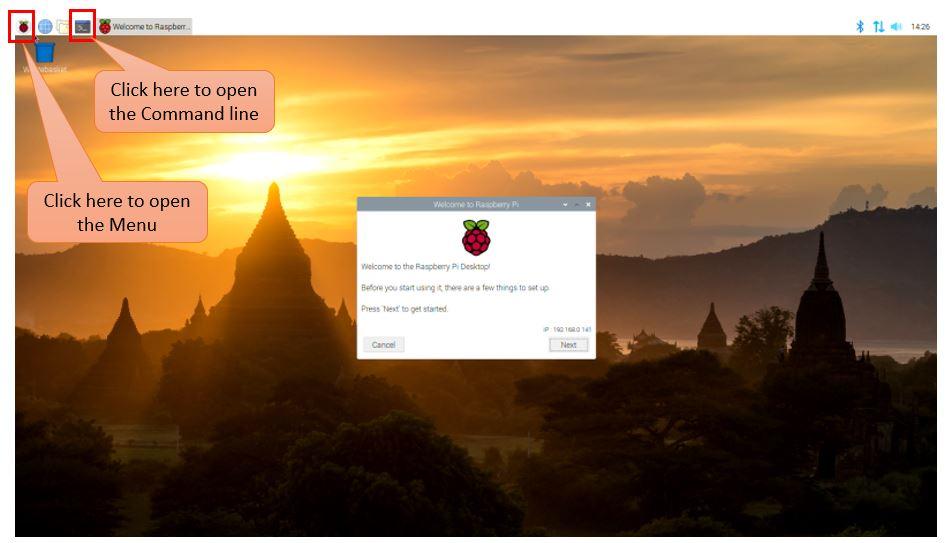Viewport: 945px width, 543px height.
Task: Click the volume speaker icon
Action: (x=897, y=27)
